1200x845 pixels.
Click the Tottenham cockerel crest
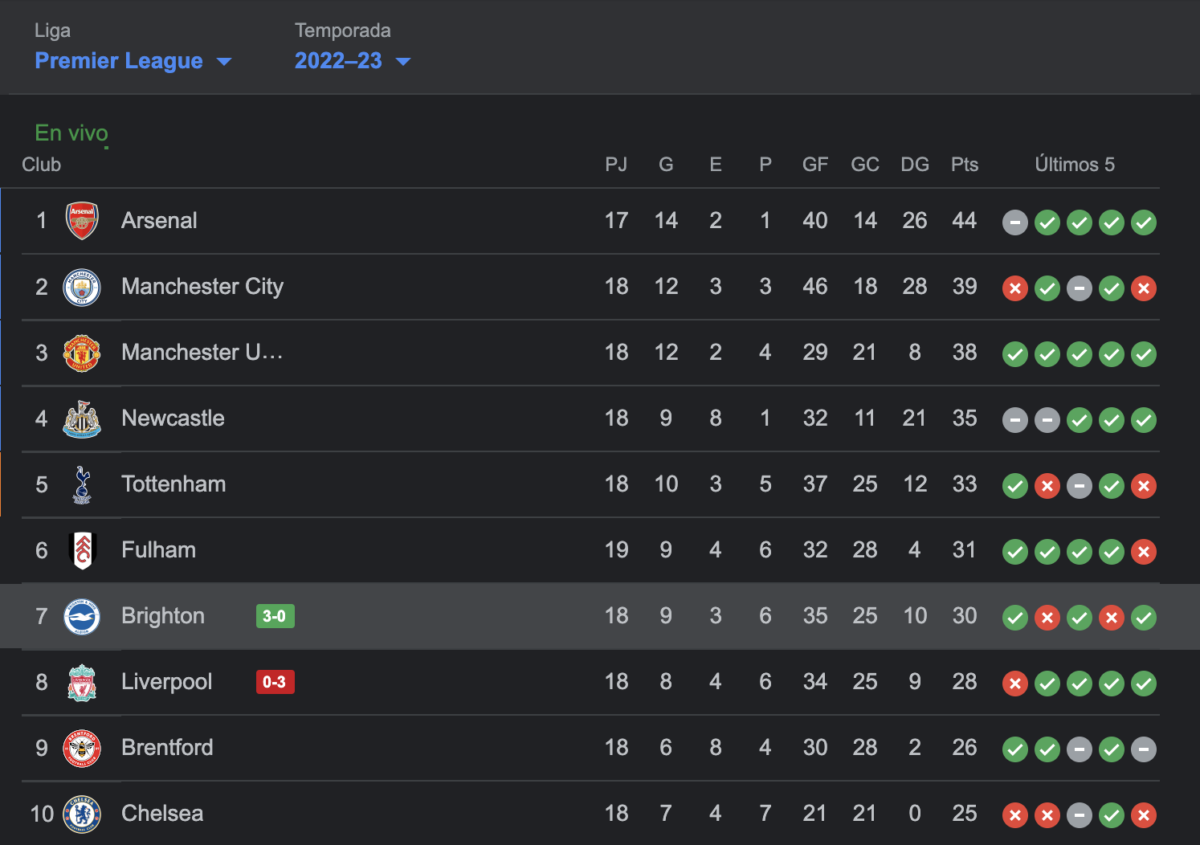pyautogui.click(x=82, y=485)
